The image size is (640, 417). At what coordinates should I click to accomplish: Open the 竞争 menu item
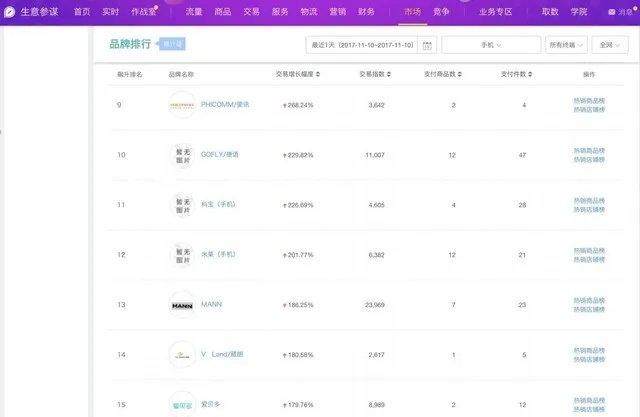click(x=441, y=12)
